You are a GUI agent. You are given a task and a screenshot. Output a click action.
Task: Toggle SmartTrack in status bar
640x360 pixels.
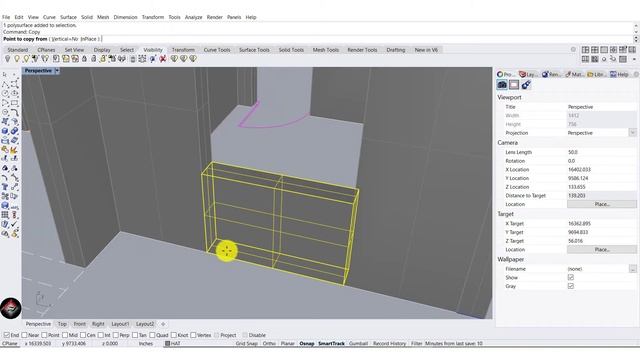331,344
